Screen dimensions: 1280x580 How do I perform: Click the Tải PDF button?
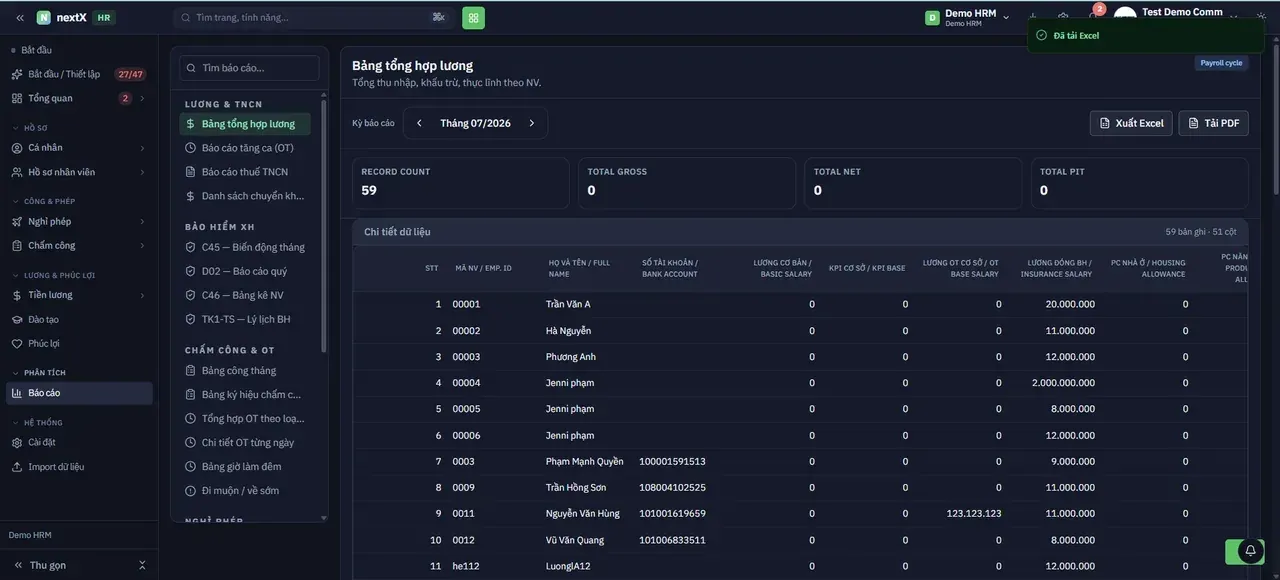(x=1213, y=123)
